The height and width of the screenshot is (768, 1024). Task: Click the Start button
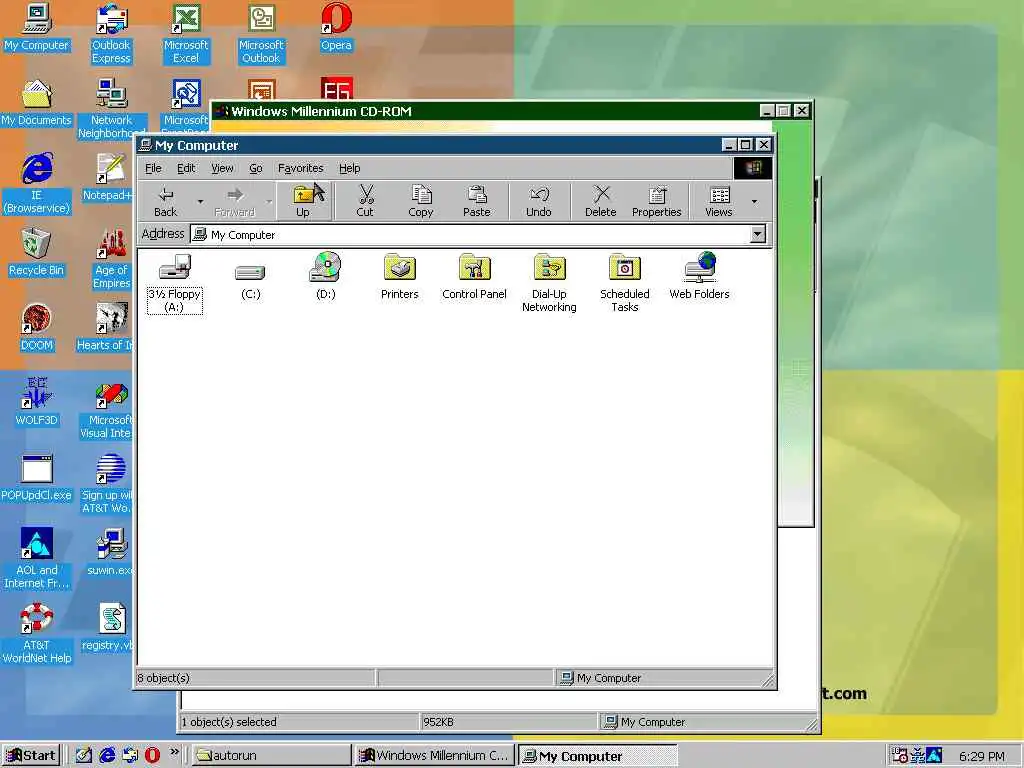click(31, 756)
